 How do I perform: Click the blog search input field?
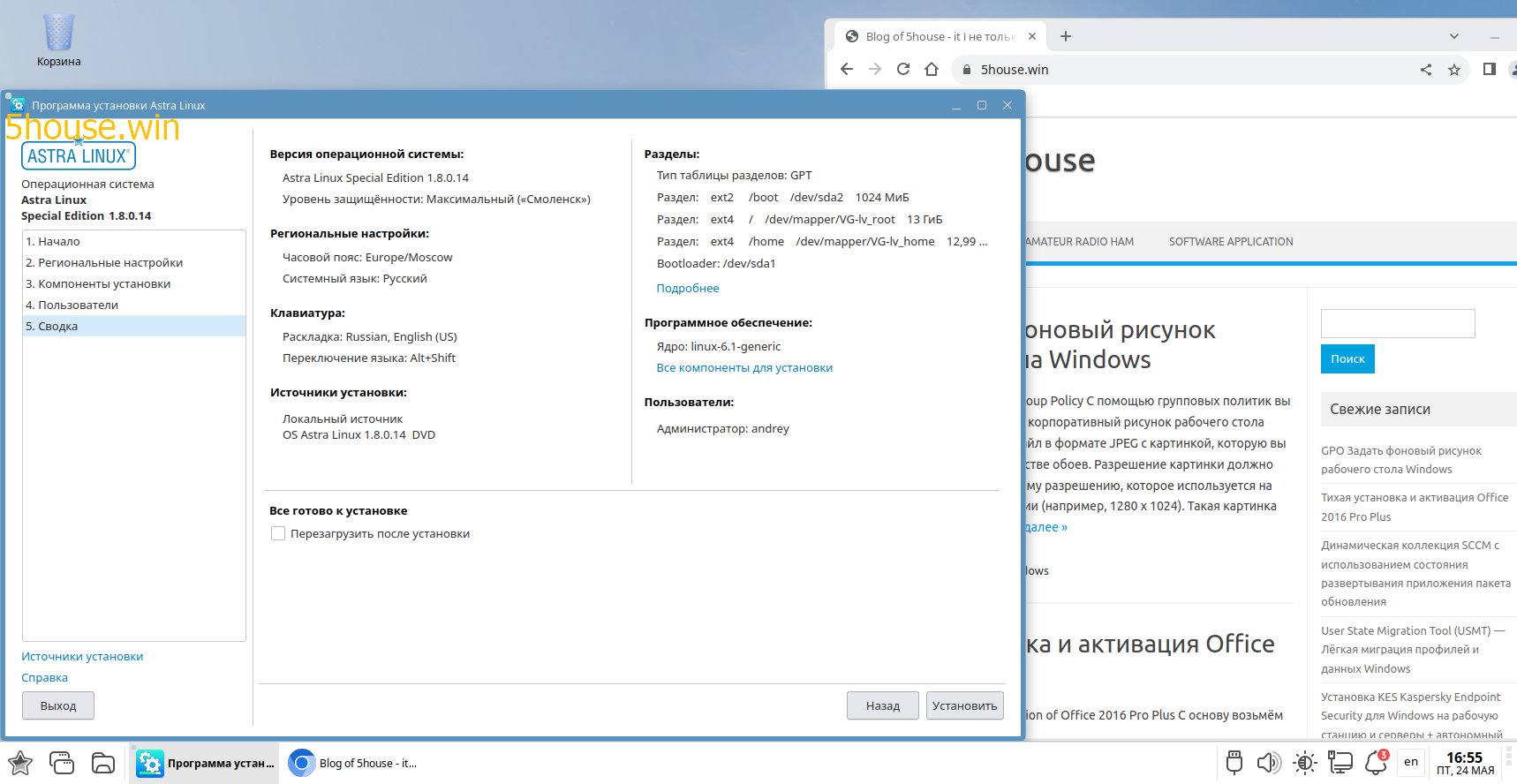(1398, 323)
